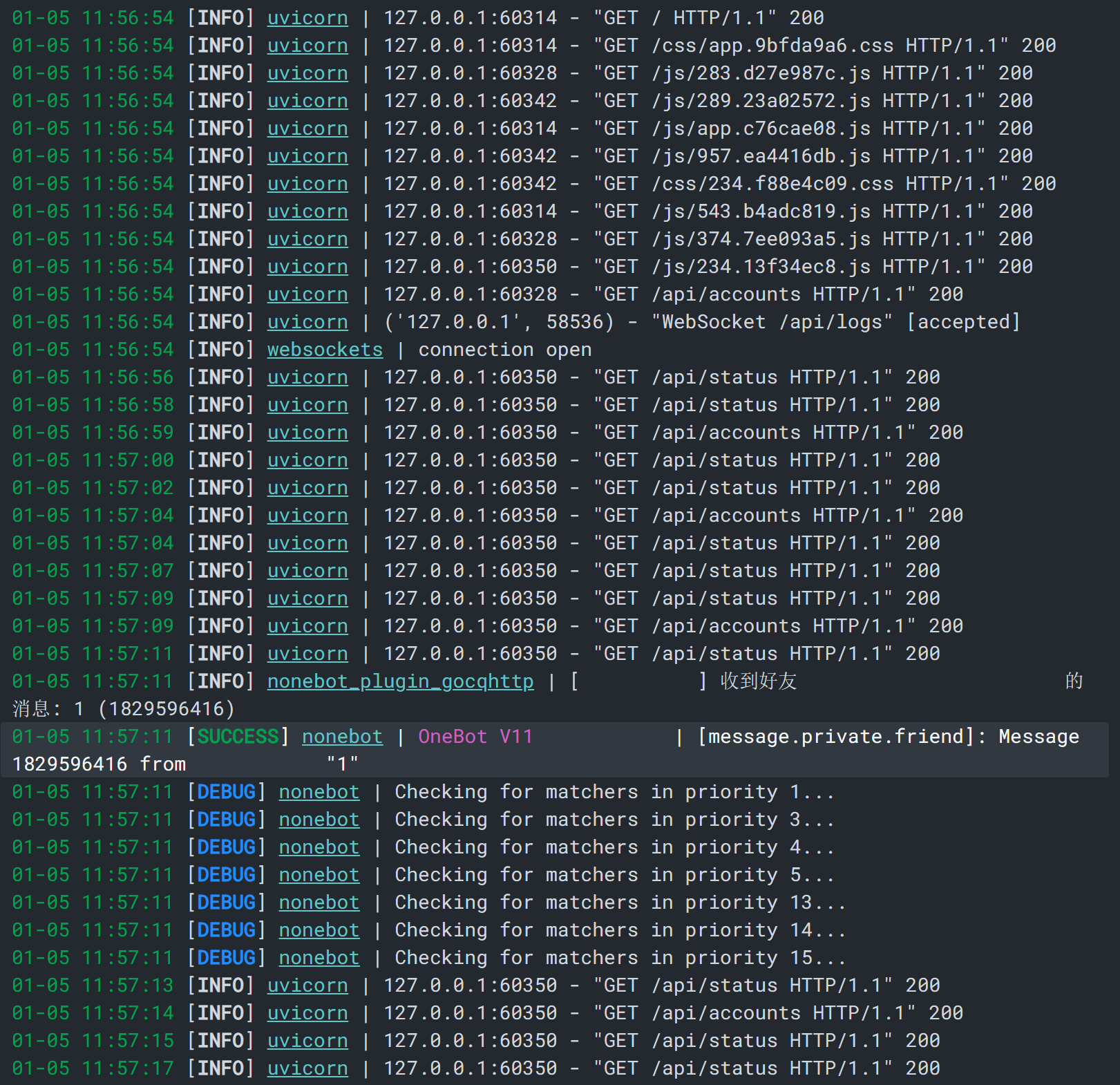The image size is (1120, 1085).
Task: Click uvicorn link on app.c76cae08.js line
Action: 307,129
